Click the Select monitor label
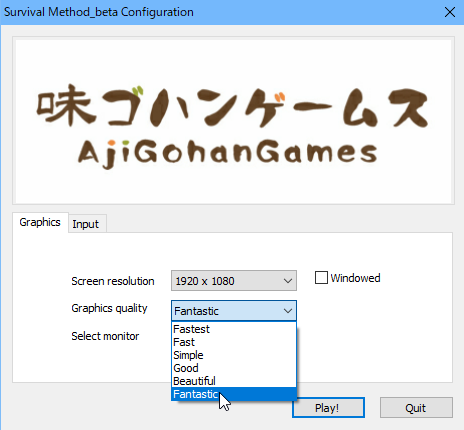Viewport: 464px width, 430px height. pos(105,336)
